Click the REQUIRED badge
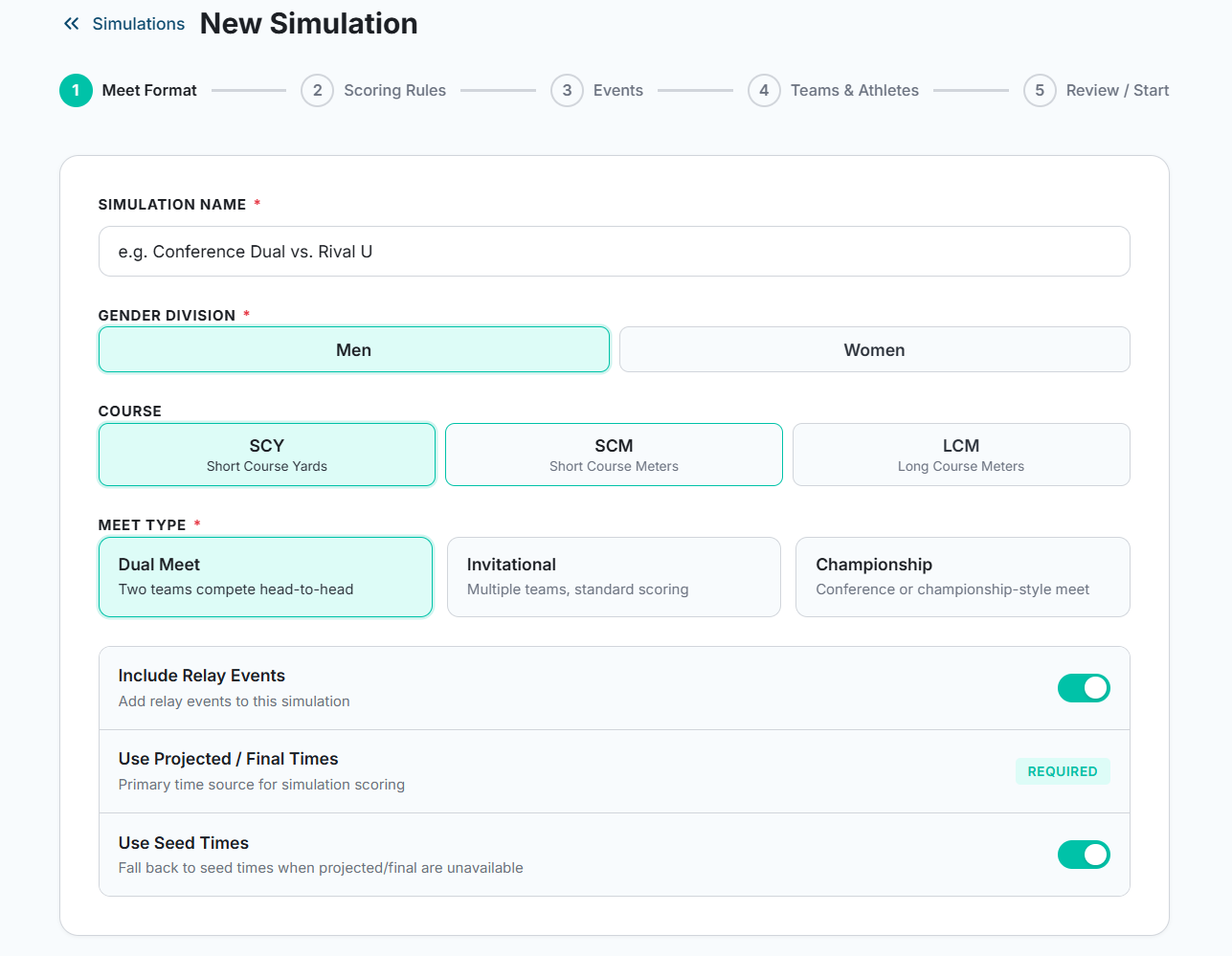This screenshot has height=956, width=1232. [1063, 770]
